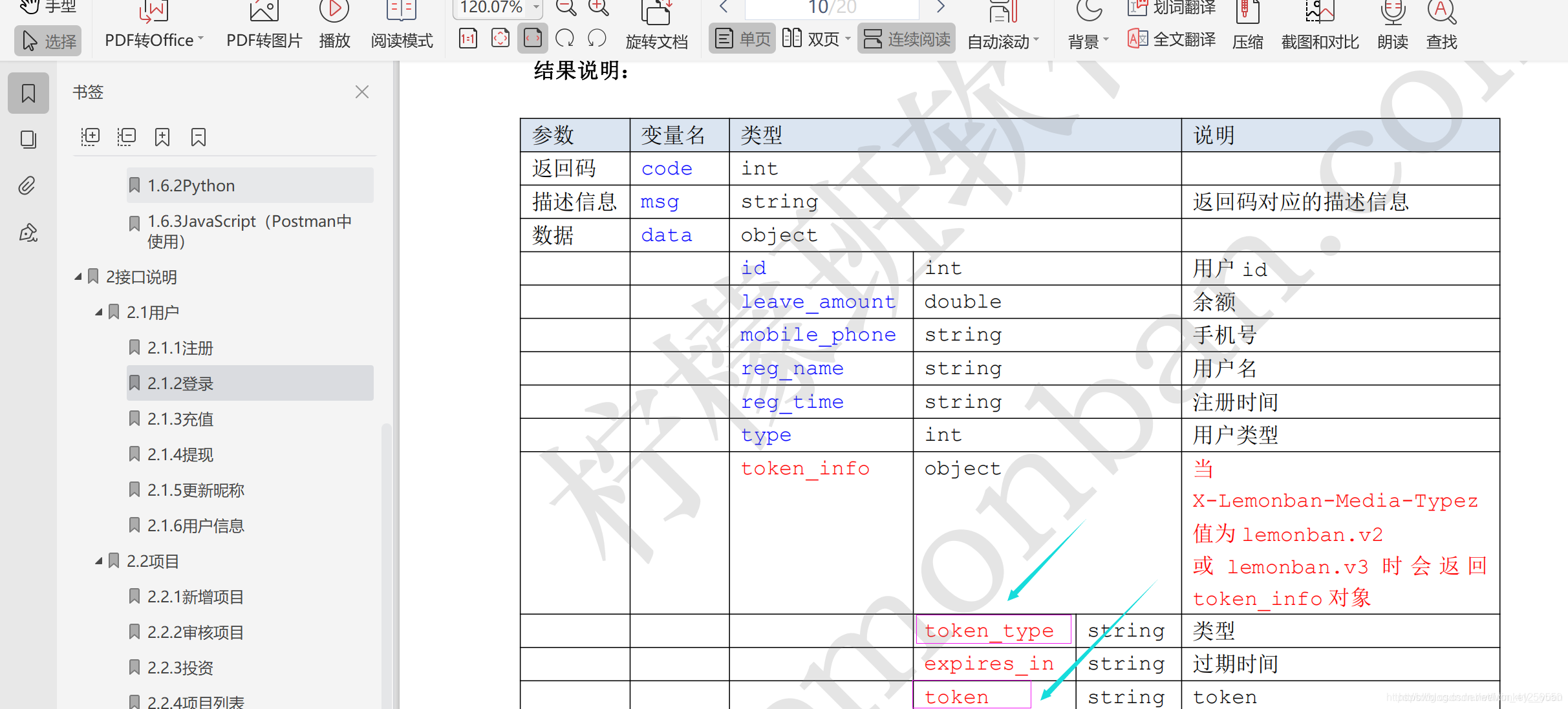Toggle 连续阅读 continuous reading
This screenshot has height=709, width=1568.
907,39
